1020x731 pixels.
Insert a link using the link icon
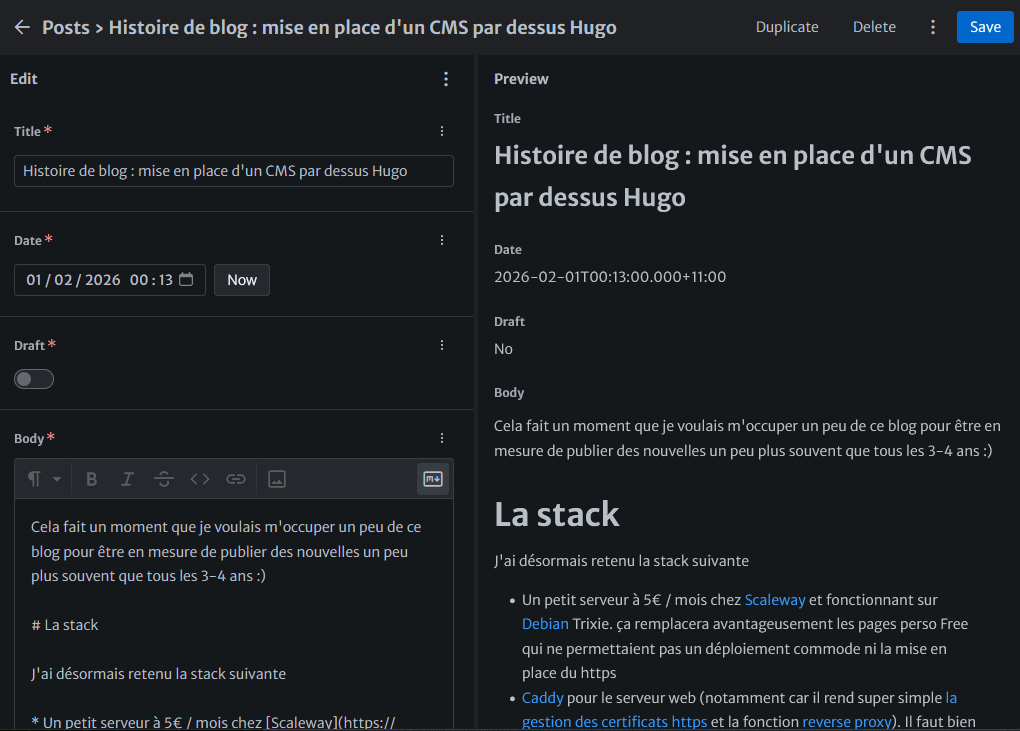[x=236, y=479]
